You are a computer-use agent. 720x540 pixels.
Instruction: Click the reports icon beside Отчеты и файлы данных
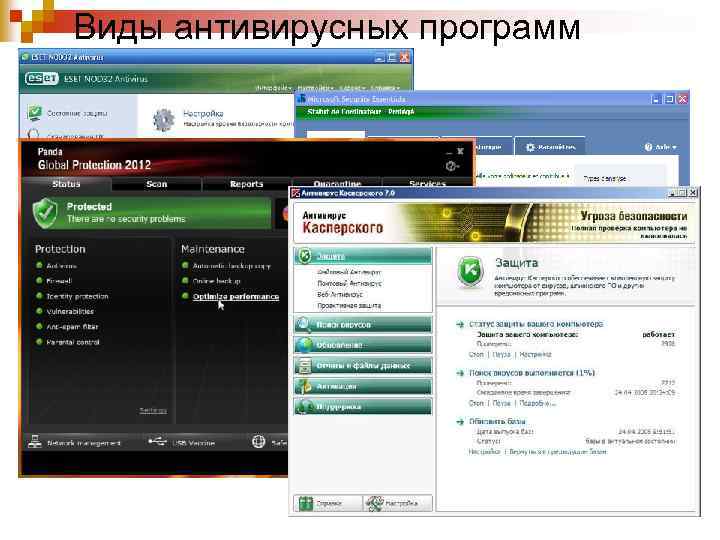[x=304, y=366]
